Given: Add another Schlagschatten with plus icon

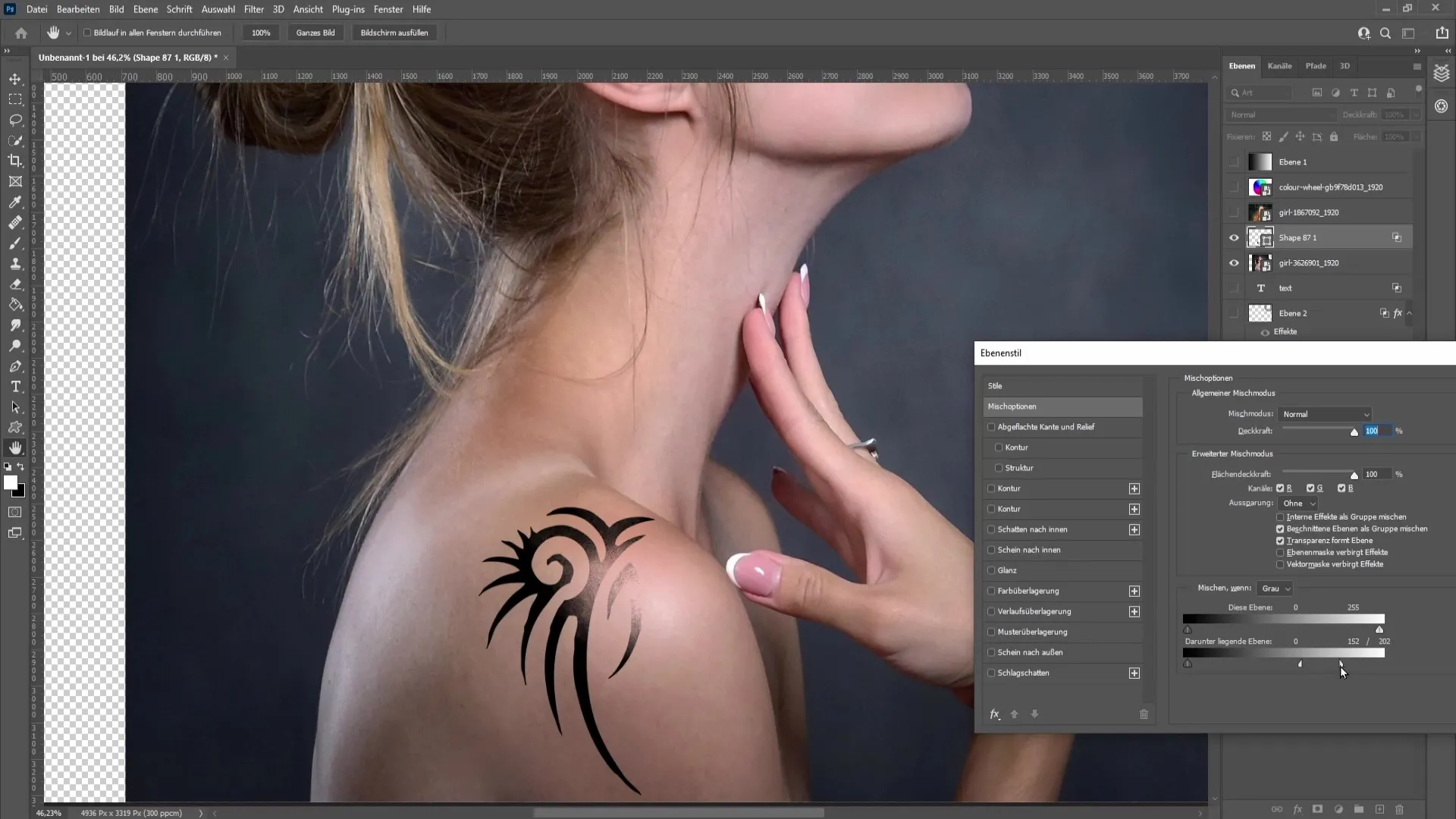Looking at the screenshot, I should (1134, 673).
